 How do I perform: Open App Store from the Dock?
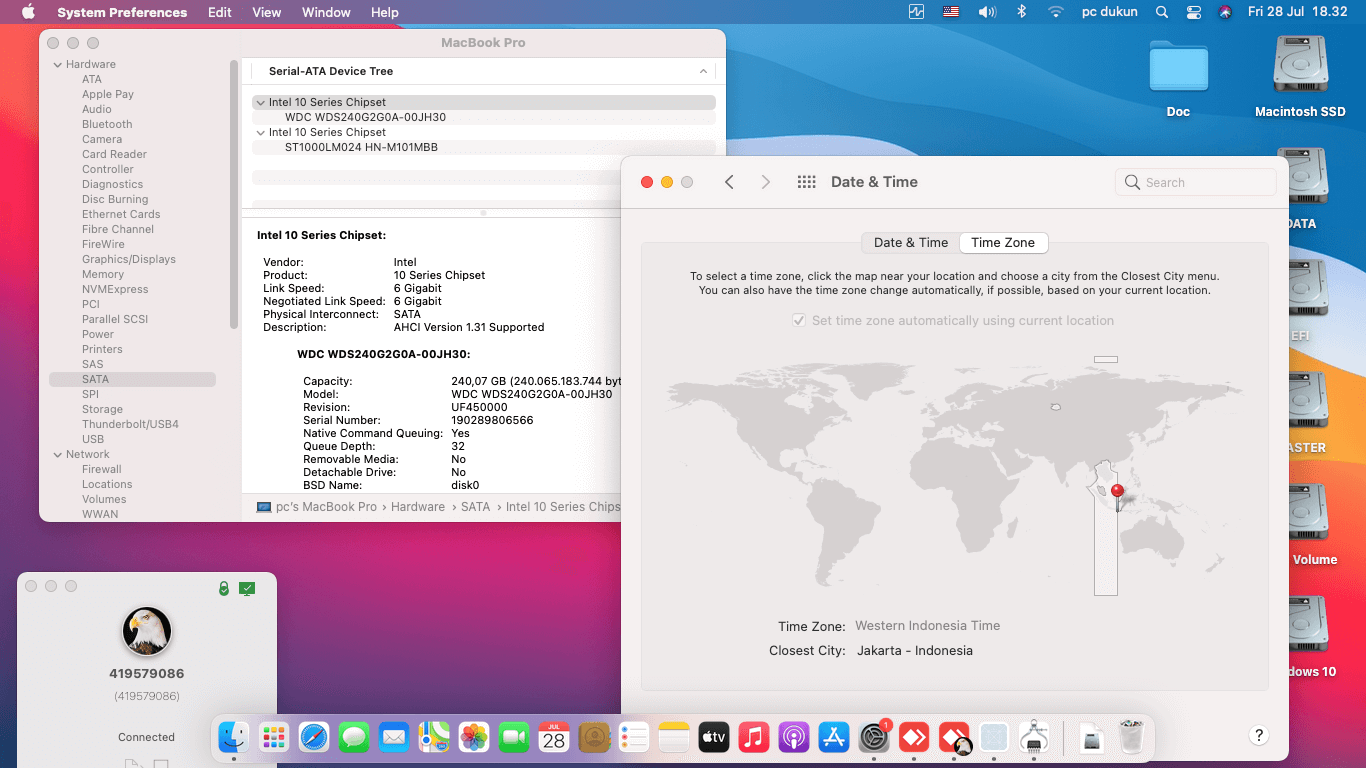tap(834, 738)
